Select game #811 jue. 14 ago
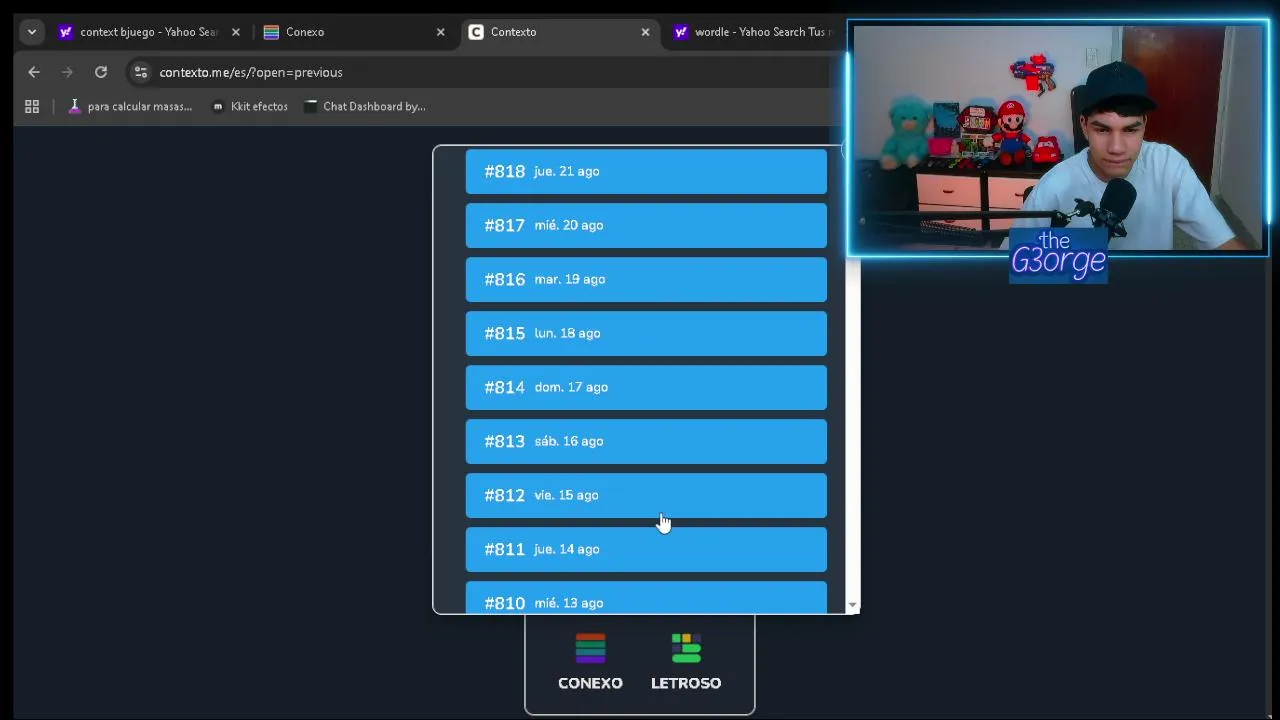Image resolution: width=1280 pixels, height=720 pixels. coord(646,549)
